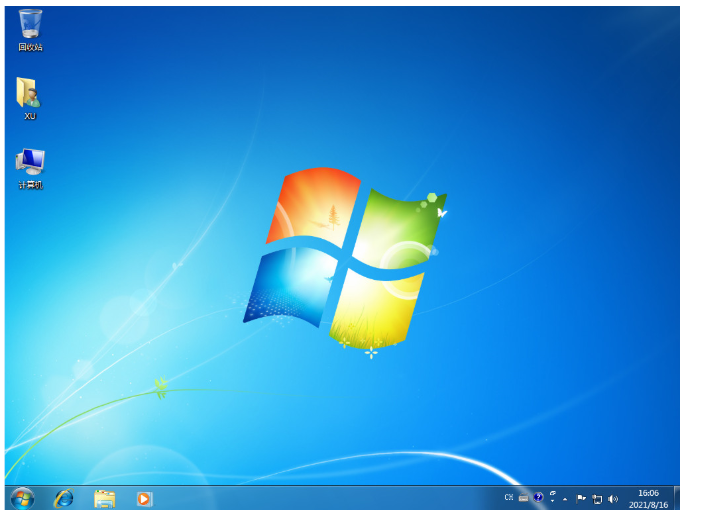Select the XU user folder icon
702x519 pixels.
[x=29, y=98]
